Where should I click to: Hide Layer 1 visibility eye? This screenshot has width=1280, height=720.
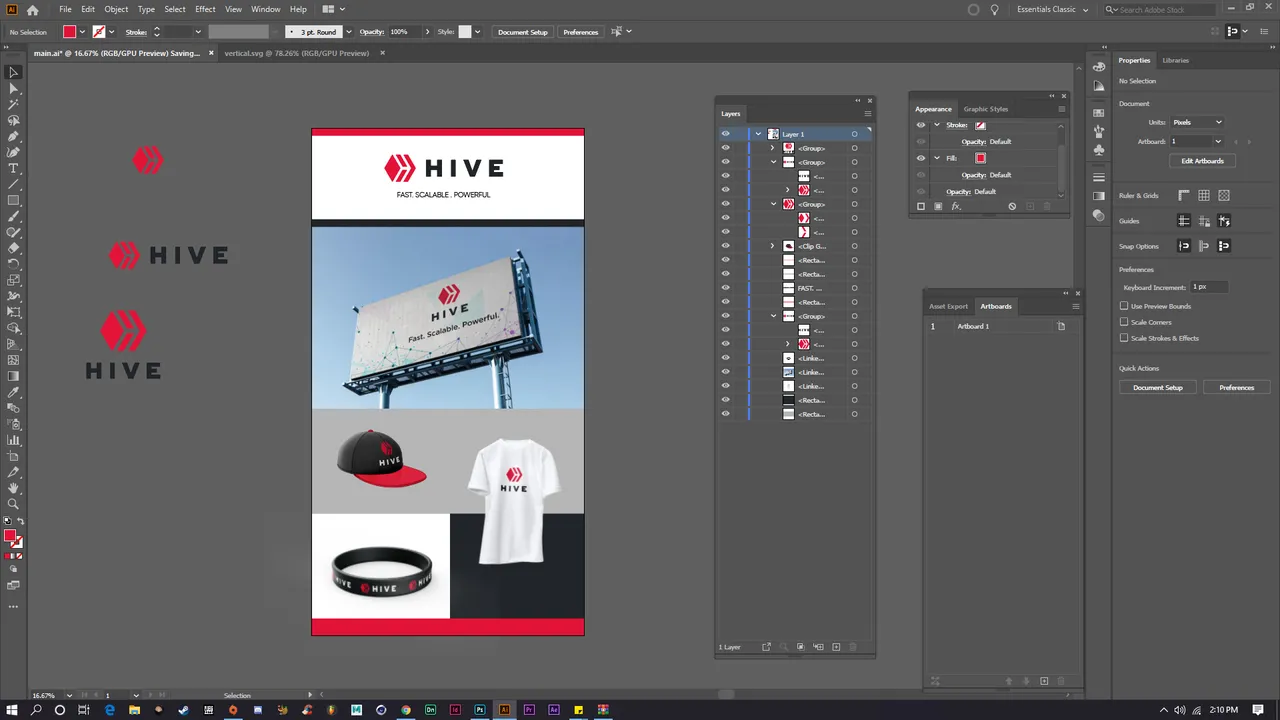726,134
